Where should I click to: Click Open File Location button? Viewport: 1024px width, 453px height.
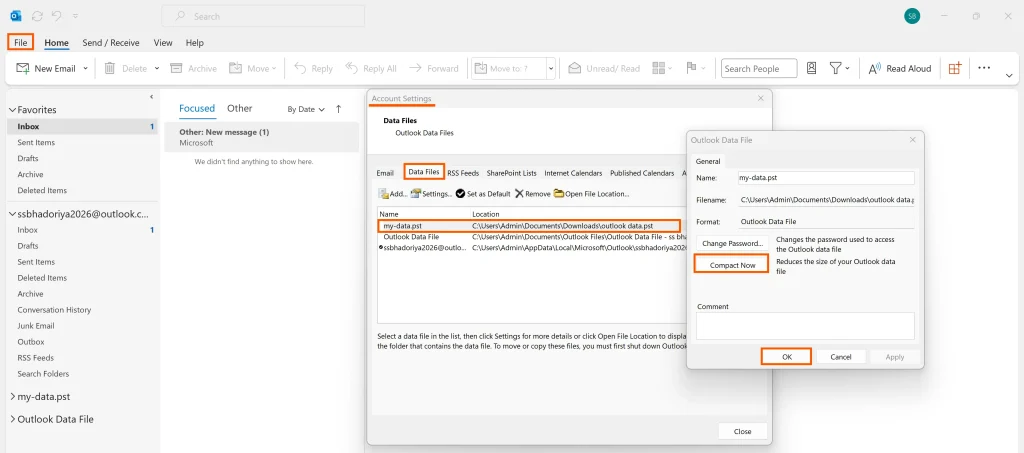[x=592, y=194]
